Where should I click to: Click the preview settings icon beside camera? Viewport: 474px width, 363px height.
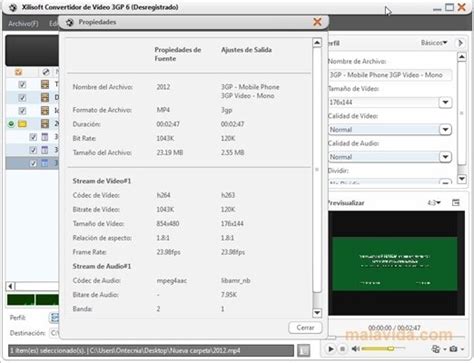pos(436,349)
